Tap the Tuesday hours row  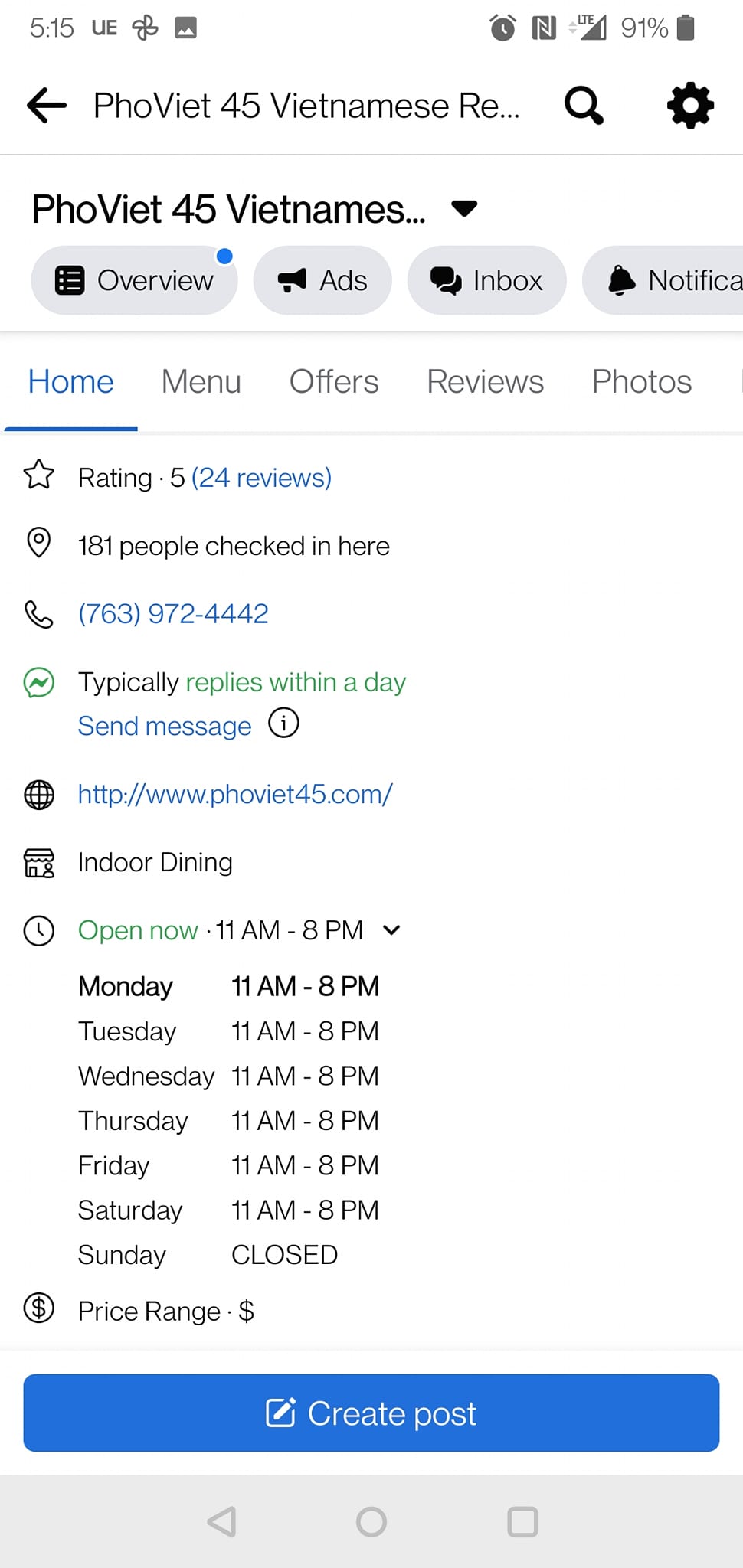tap(229, 1031)
